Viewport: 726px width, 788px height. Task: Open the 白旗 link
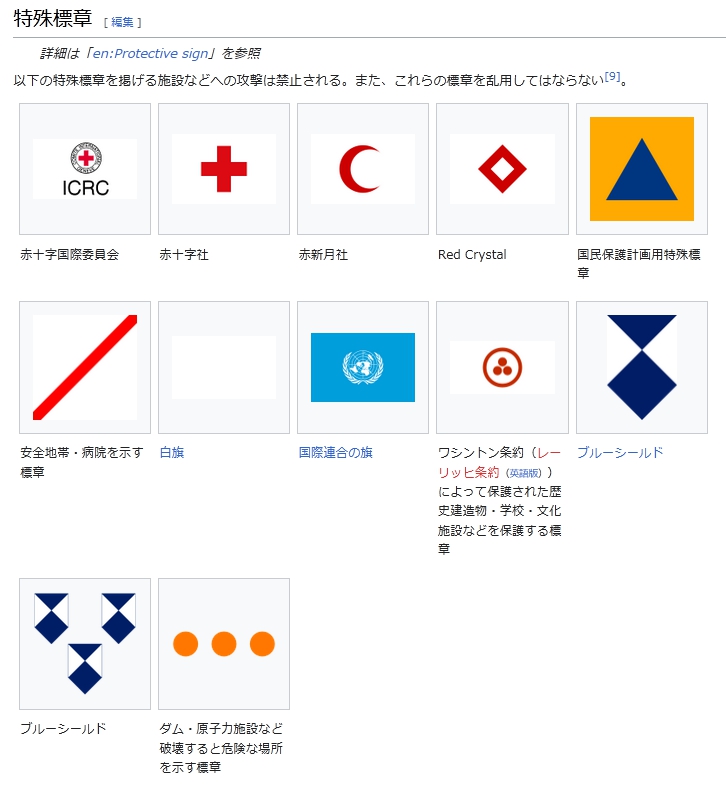172,452
